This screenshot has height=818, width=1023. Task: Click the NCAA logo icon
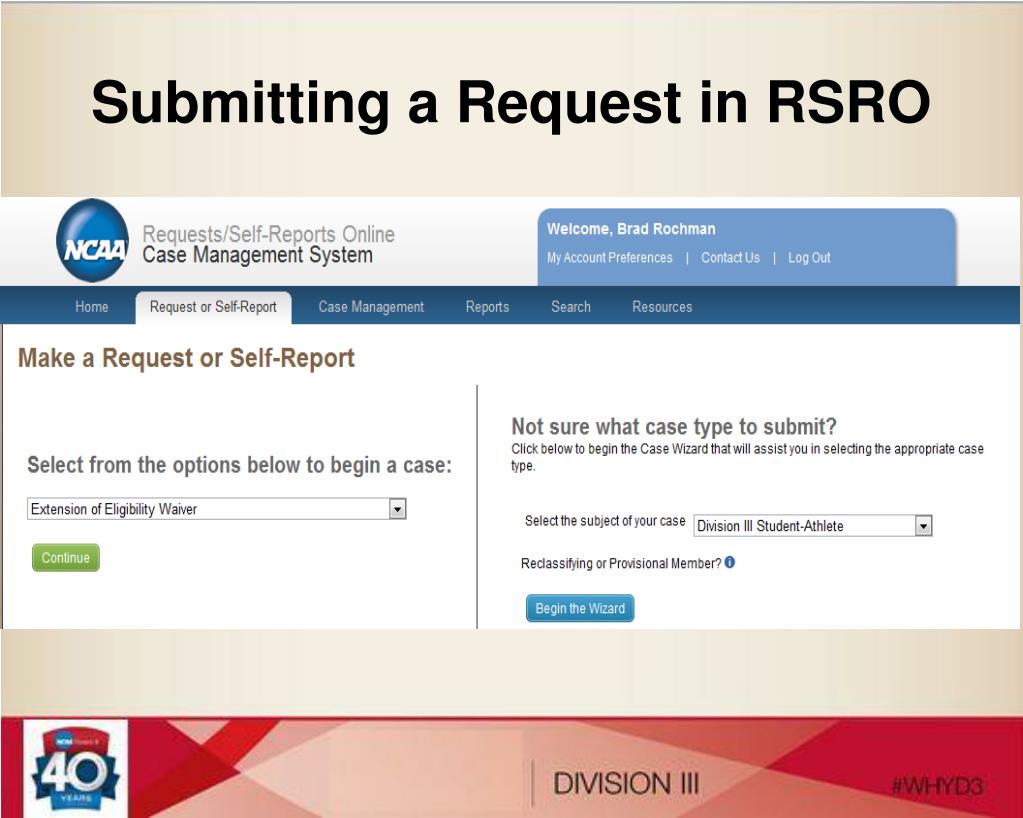coord(92,241)
